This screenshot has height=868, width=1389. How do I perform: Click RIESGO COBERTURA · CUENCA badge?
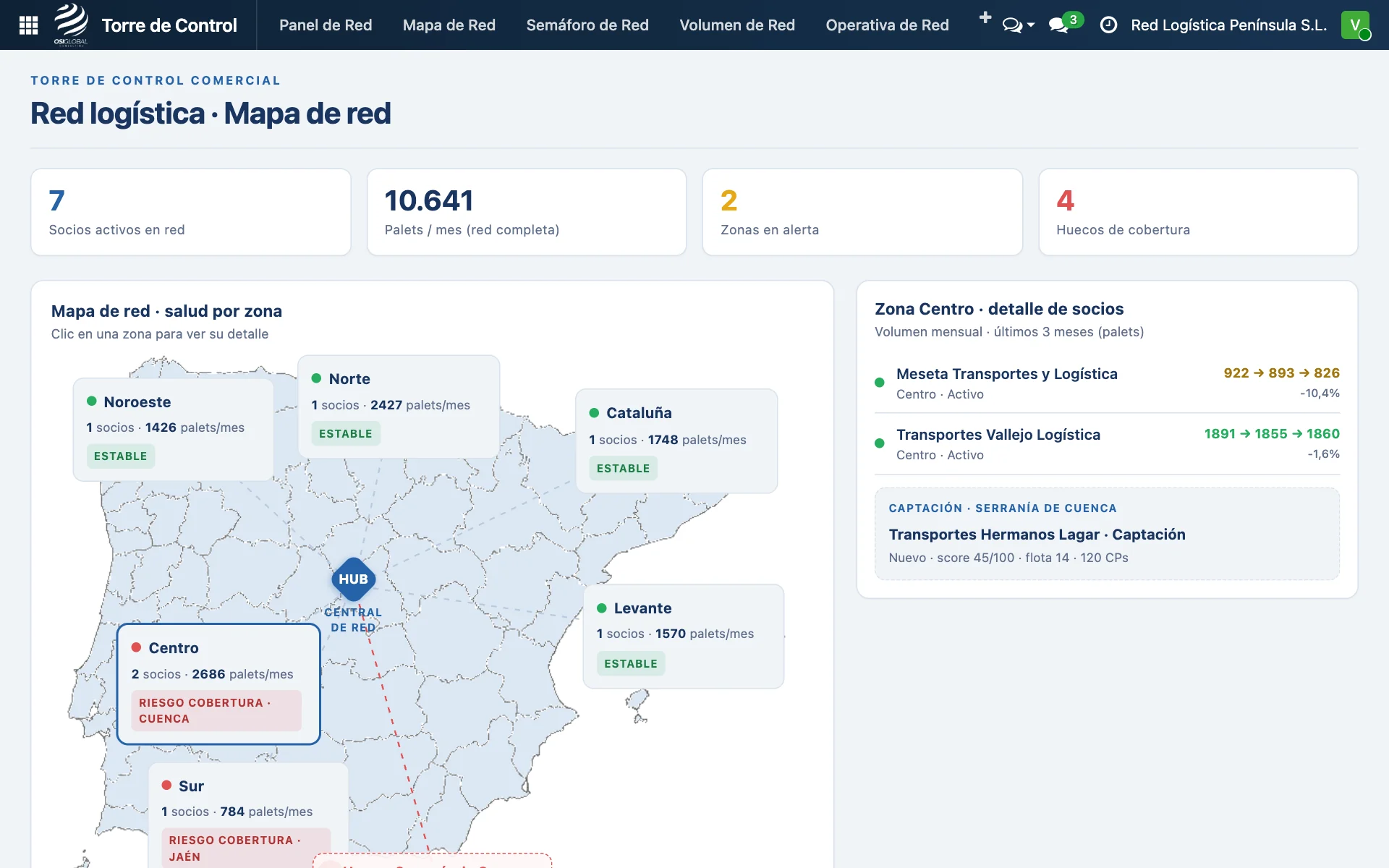[216, 710]
